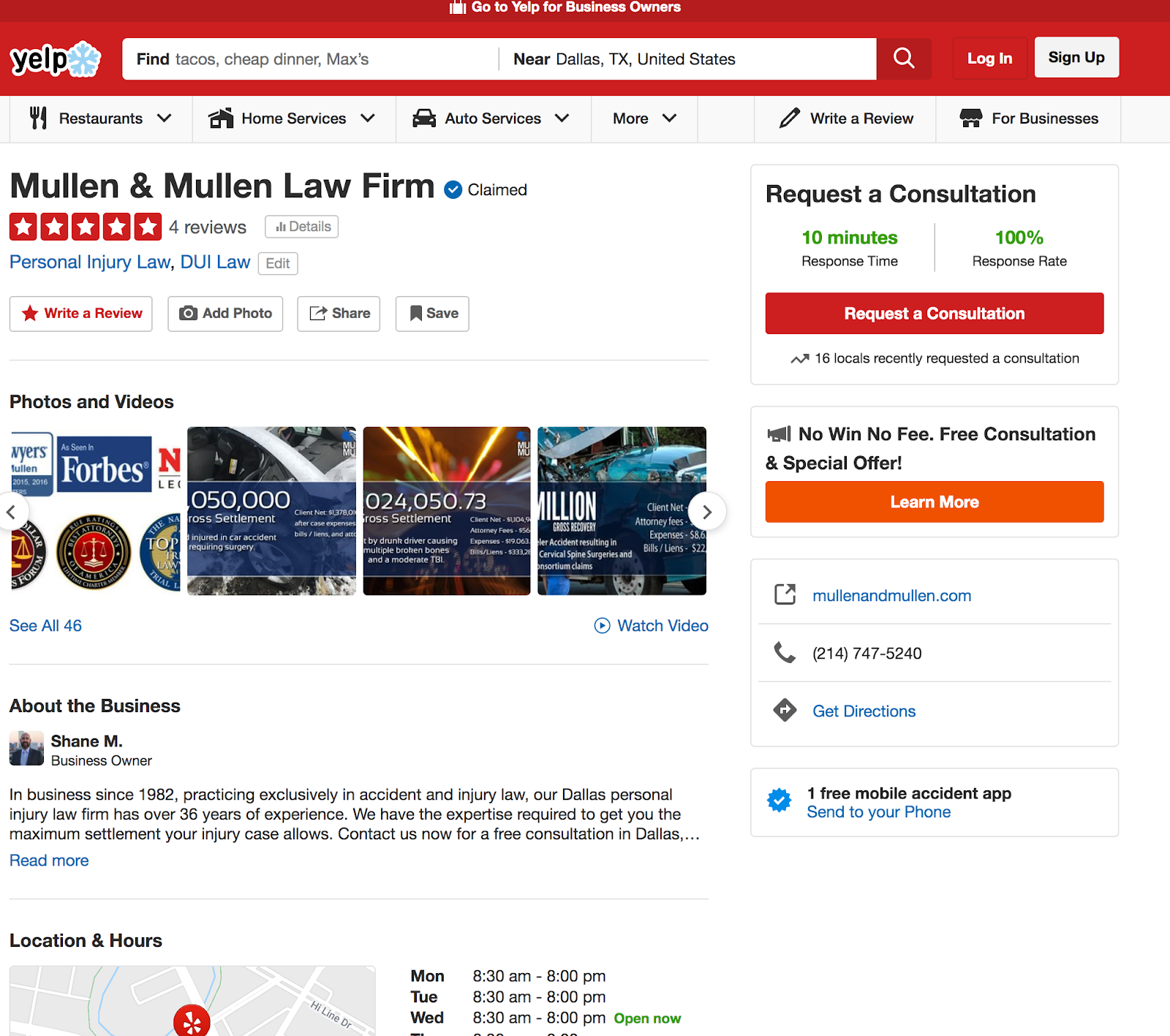
Task: Click the Mullen & Mullen Law Firm heading
Action: (222, 186)
